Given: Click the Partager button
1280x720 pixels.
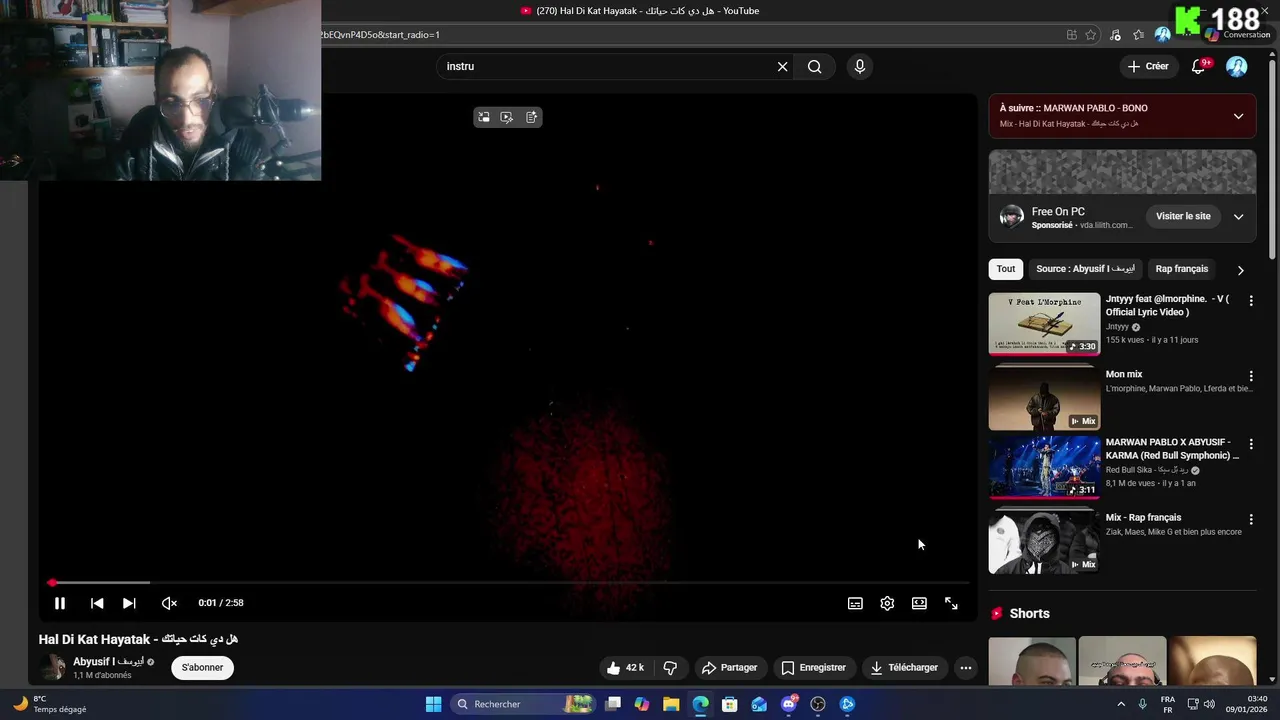Looking at the screenshot, I should (x=729, y=667).
